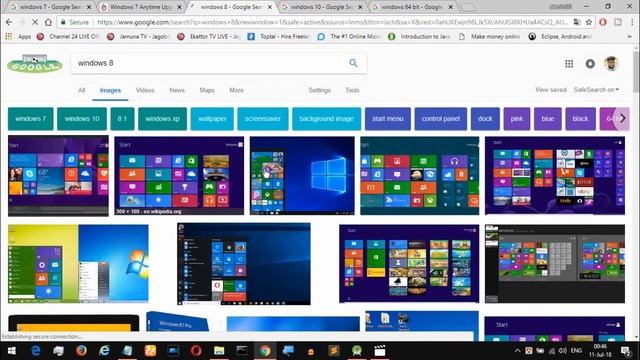Click the blue search magnifier icon
The image size is (640, 360).
pyautogui.click(x=353, y=63)
